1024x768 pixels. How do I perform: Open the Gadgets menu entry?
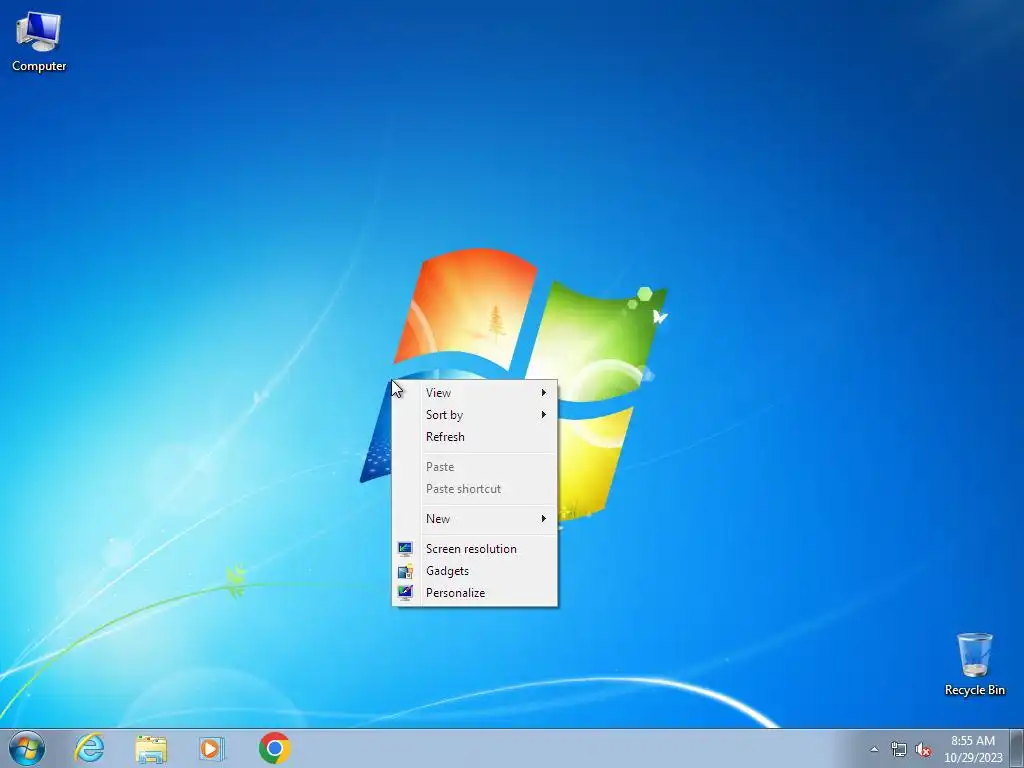[475, 571]
